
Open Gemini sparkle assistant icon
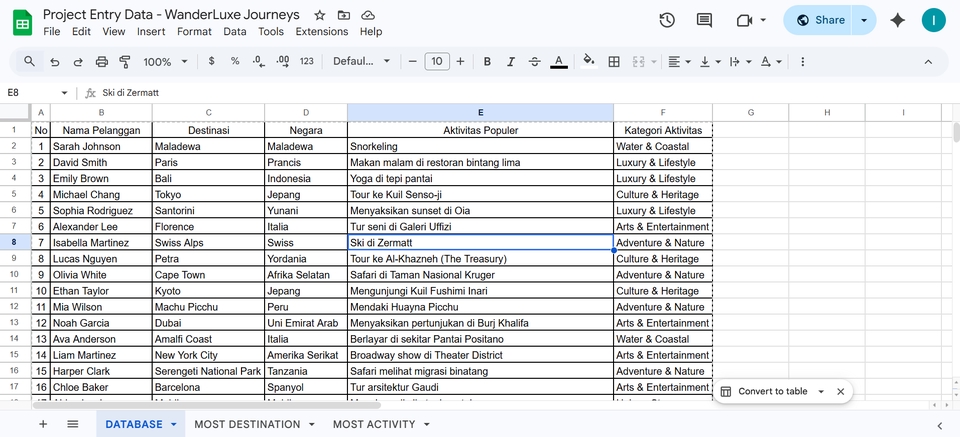click(898, 20)
